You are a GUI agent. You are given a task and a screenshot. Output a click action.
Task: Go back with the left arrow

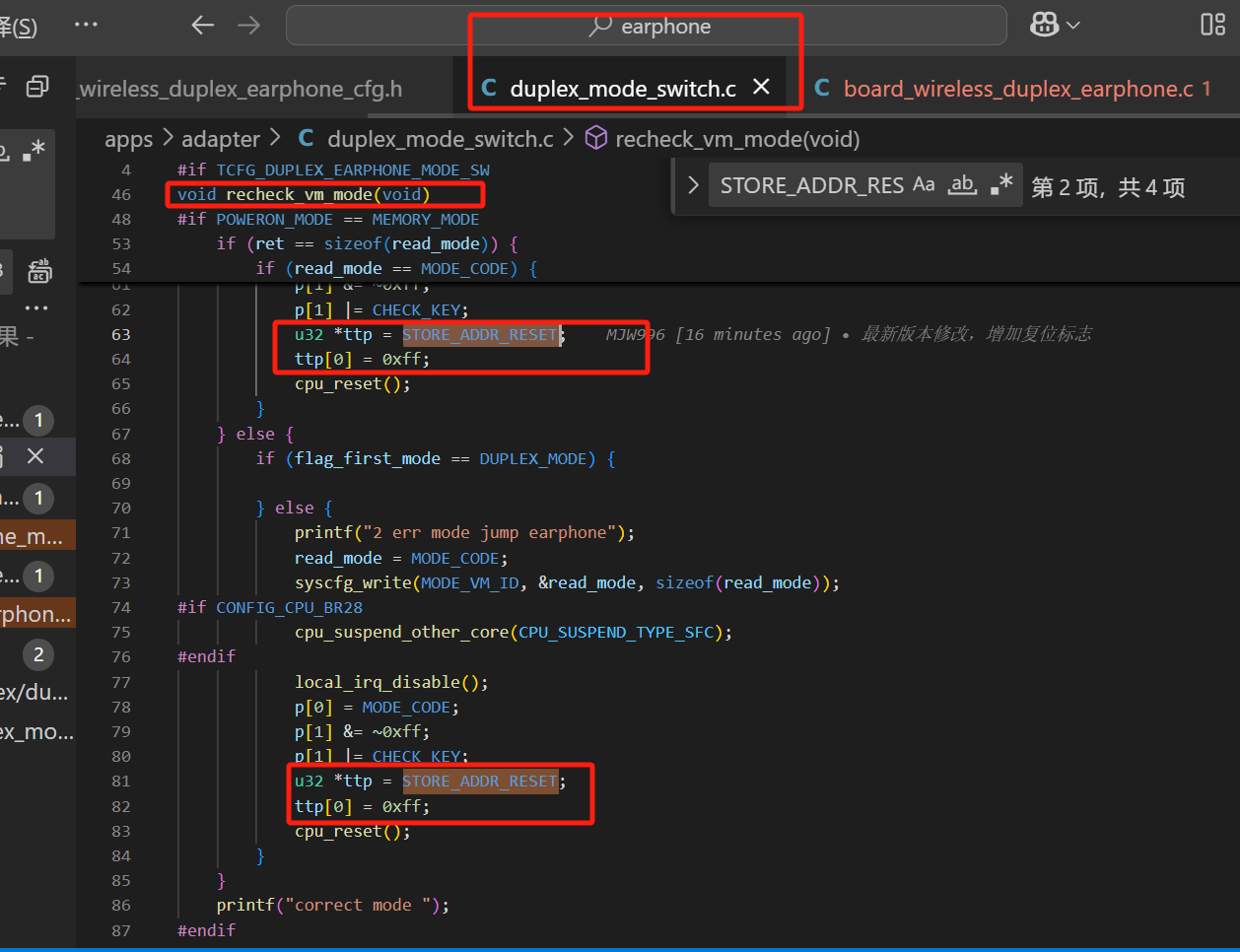[203, 26]
